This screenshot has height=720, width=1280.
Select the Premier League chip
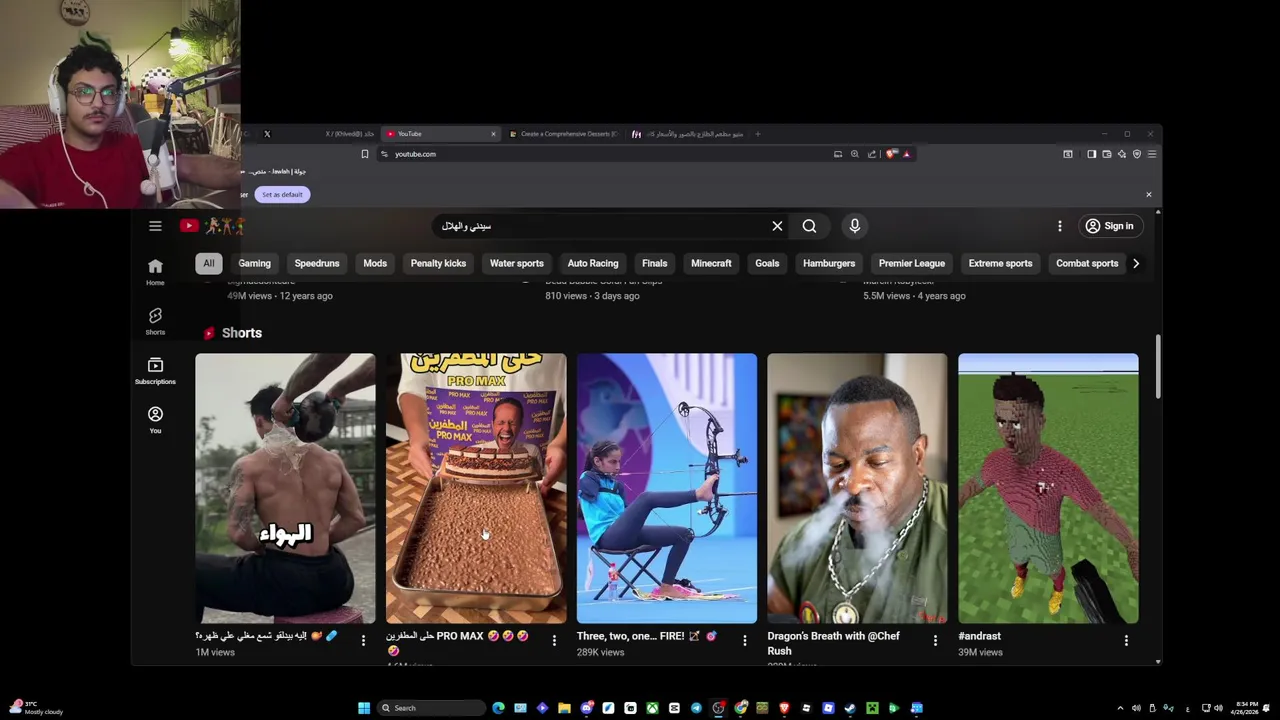(912, 263)
